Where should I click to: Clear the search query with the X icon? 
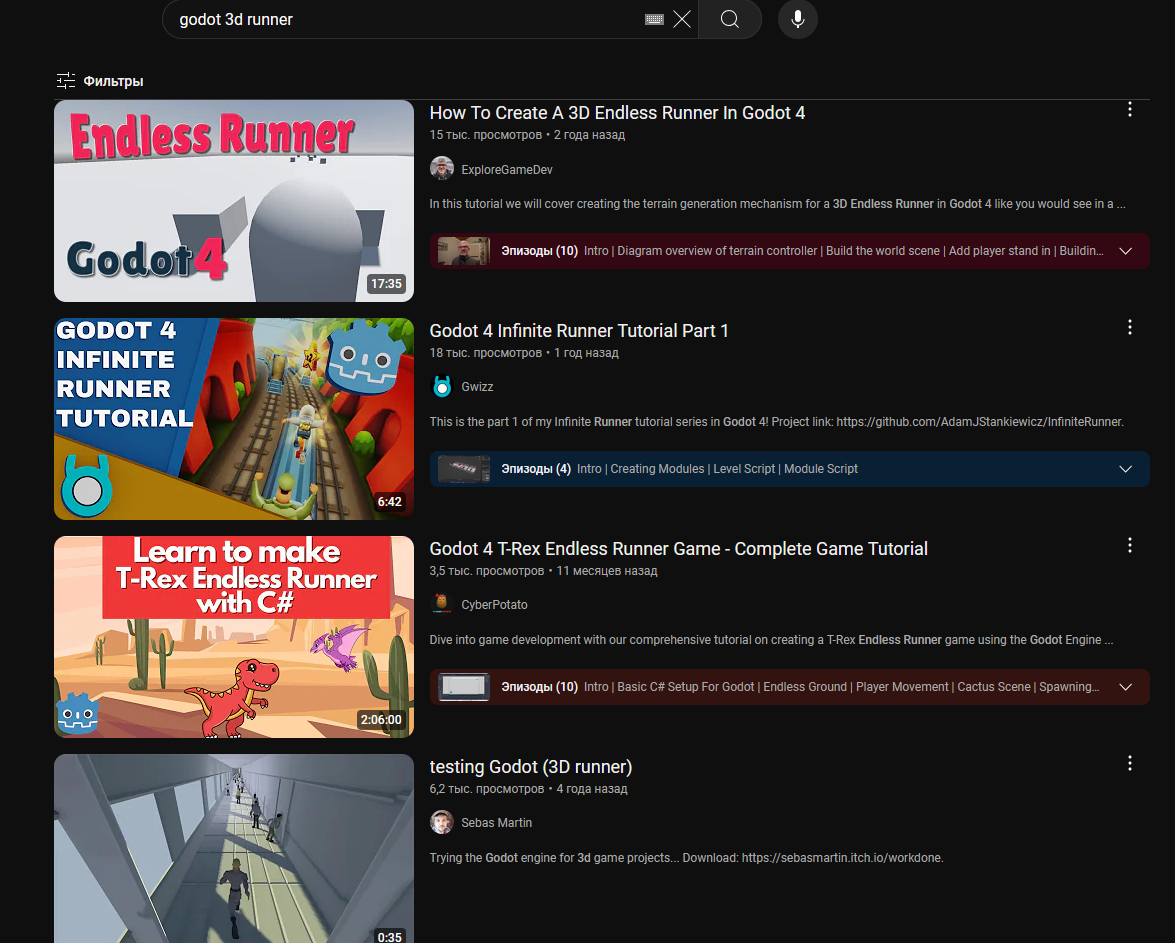point(682,19)
